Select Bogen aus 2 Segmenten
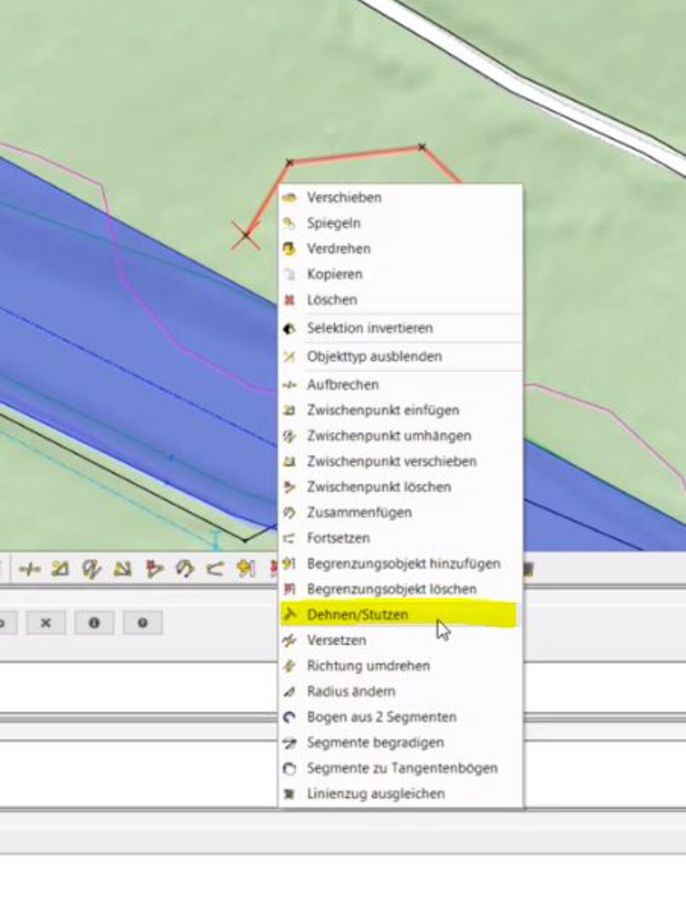 click(401, 717)
